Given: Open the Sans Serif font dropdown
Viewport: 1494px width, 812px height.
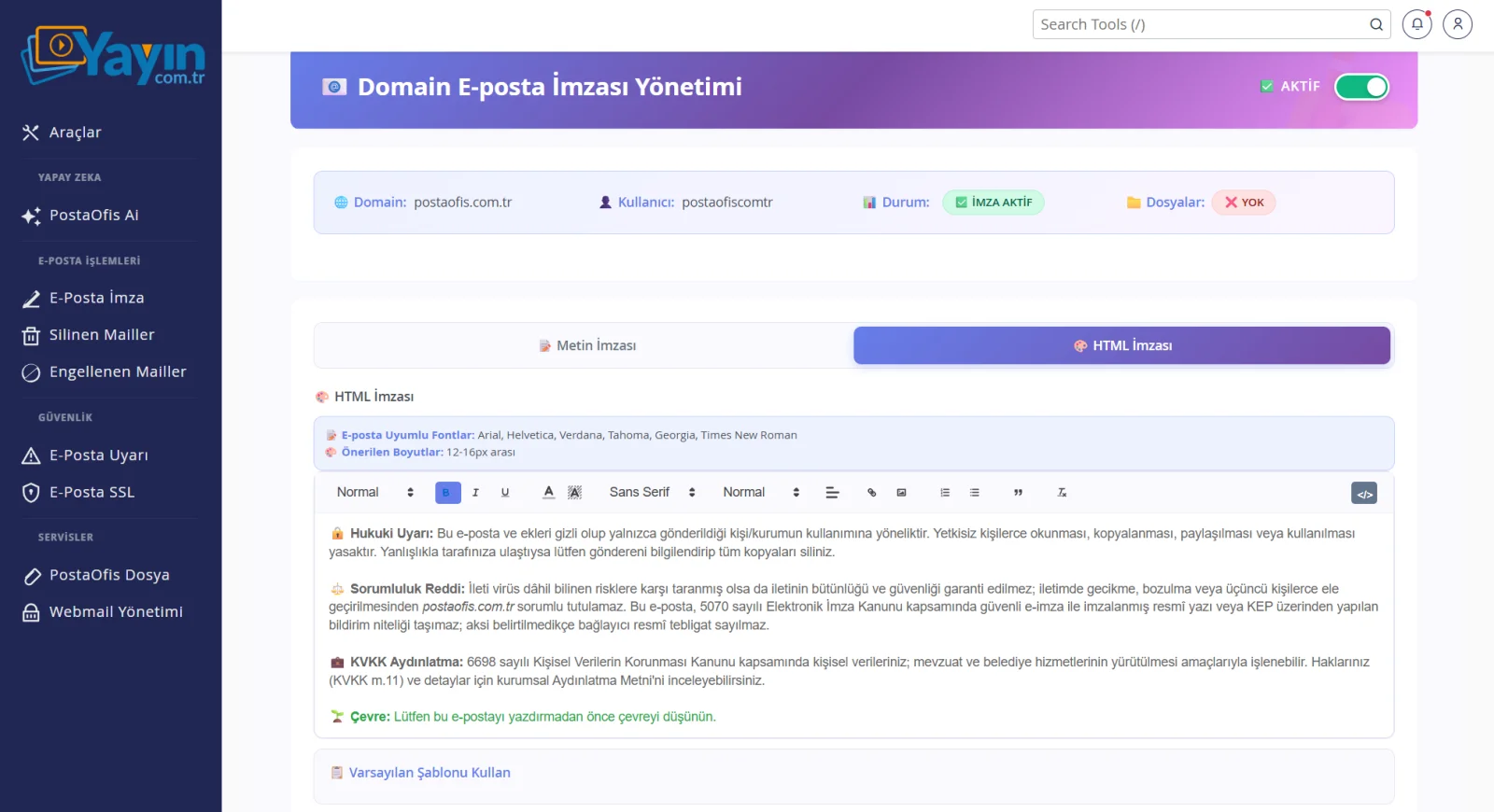Looking at the screenshot, I should pyautogui.click(x=652, y=493).
